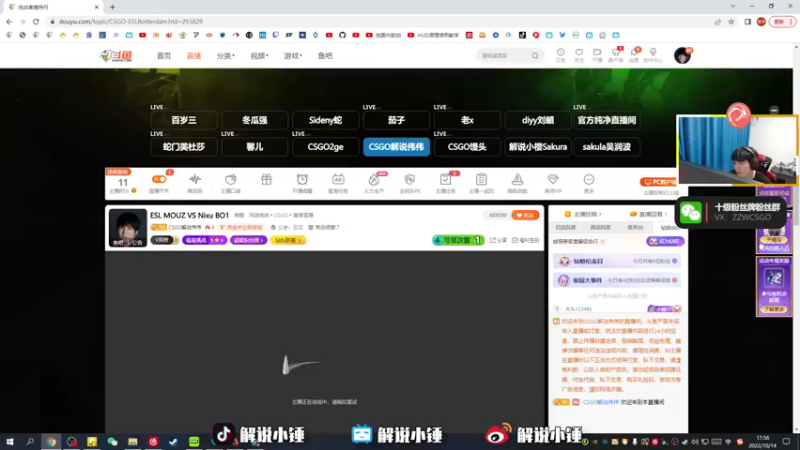Switch to the 日活跃度 tab
The width and height of the screenshot is (800, 450).
[565, 228]
